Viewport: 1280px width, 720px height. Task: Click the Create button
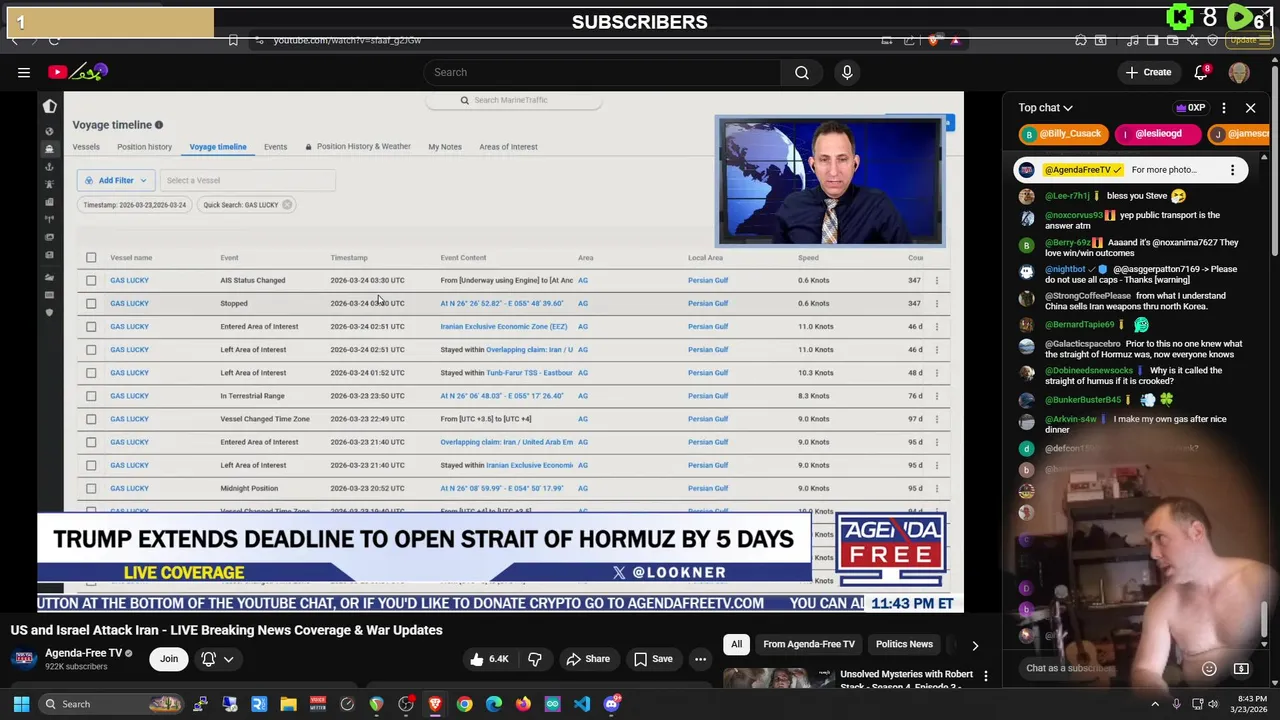point(1148,72)
